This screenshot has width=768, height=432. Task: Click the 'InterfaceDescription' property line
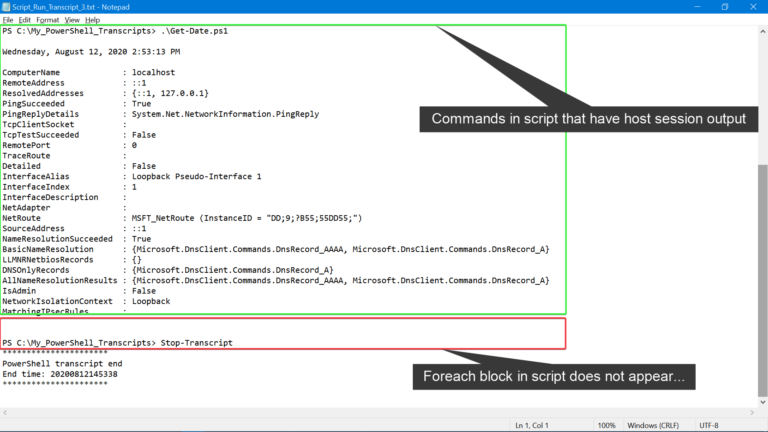[65, 197]
